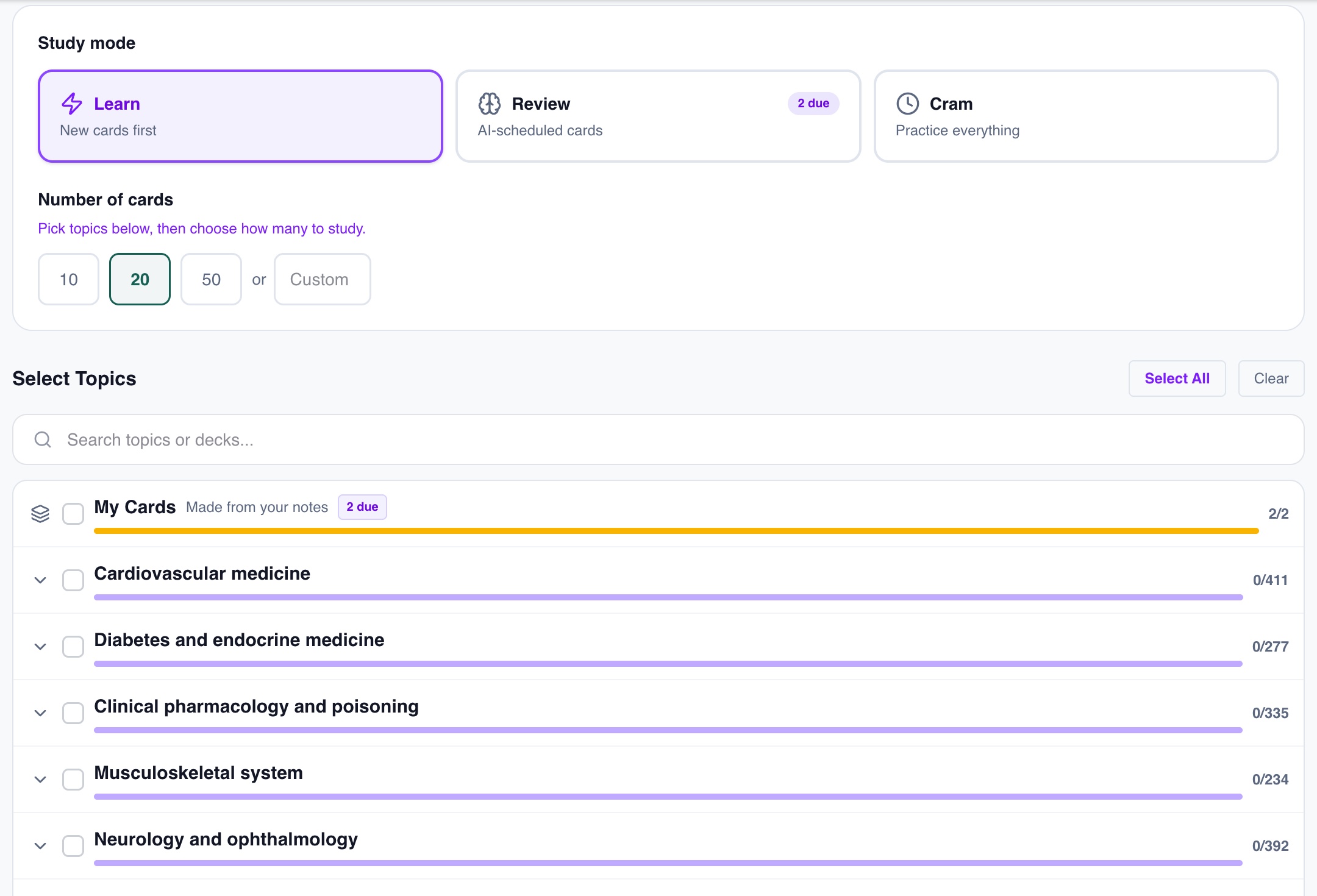Click the Custom card count field
Screen dimensions: 1317x896
click(x=322, y=279)
